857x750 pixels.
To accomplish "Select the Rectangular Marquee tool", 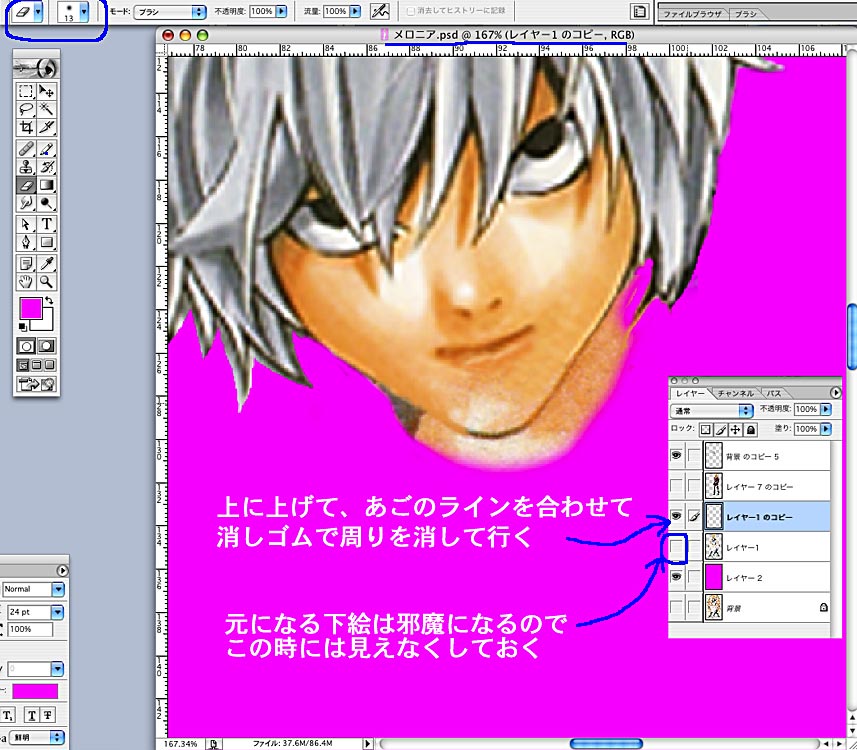I will (x=26, y=91).
